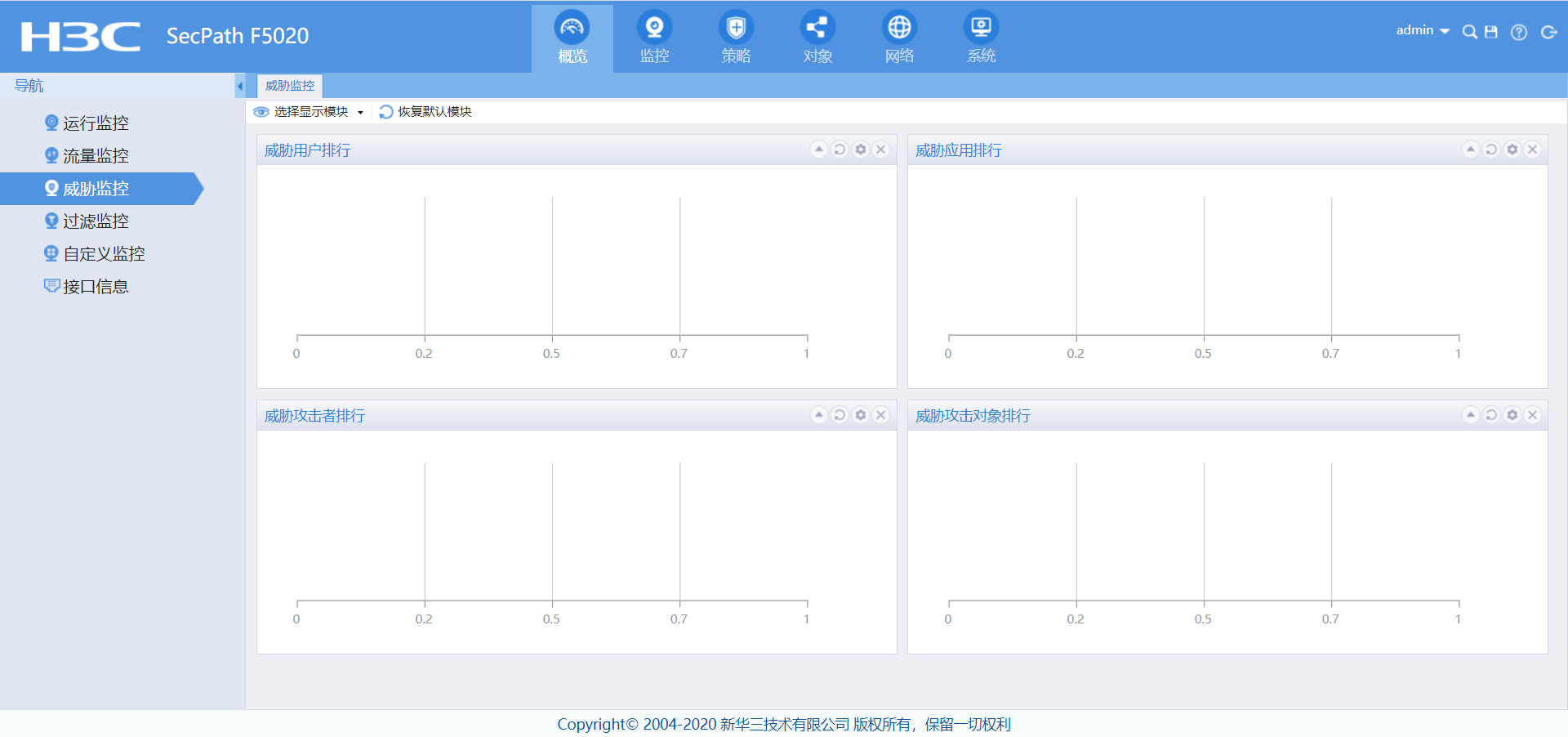Open the 选择显示模块 dropdown

309,112
